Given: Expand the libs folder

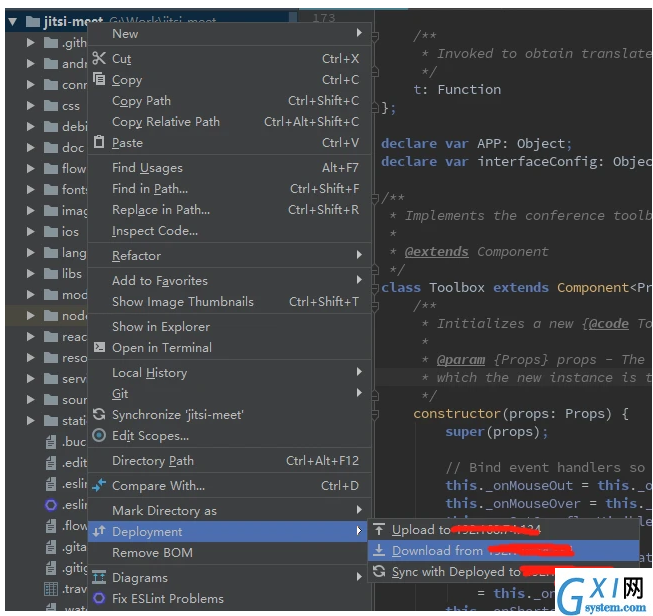Looking at the screenshot, I should 30,273.
